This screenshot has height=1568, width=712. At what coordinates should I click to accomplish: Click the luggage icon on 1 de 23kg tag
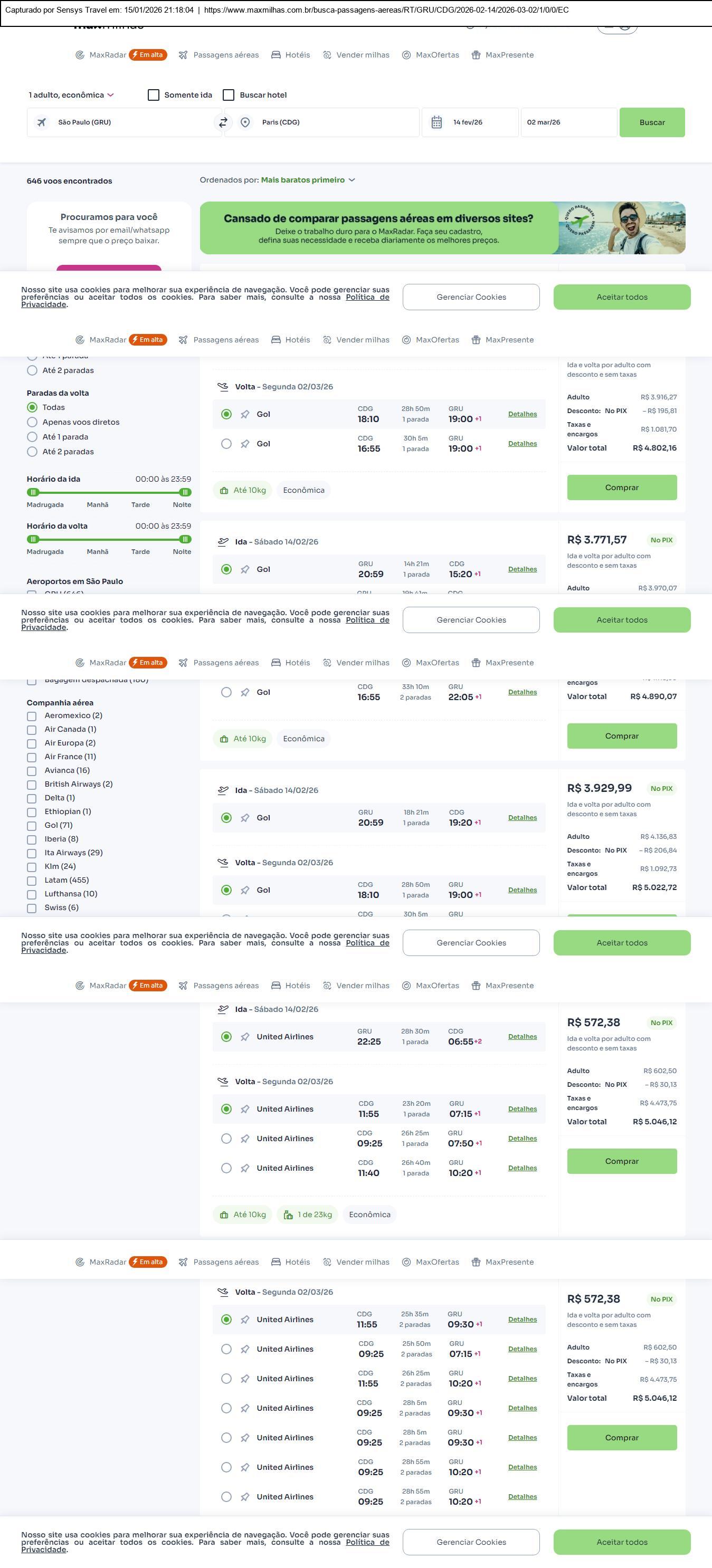point(288,1215)
